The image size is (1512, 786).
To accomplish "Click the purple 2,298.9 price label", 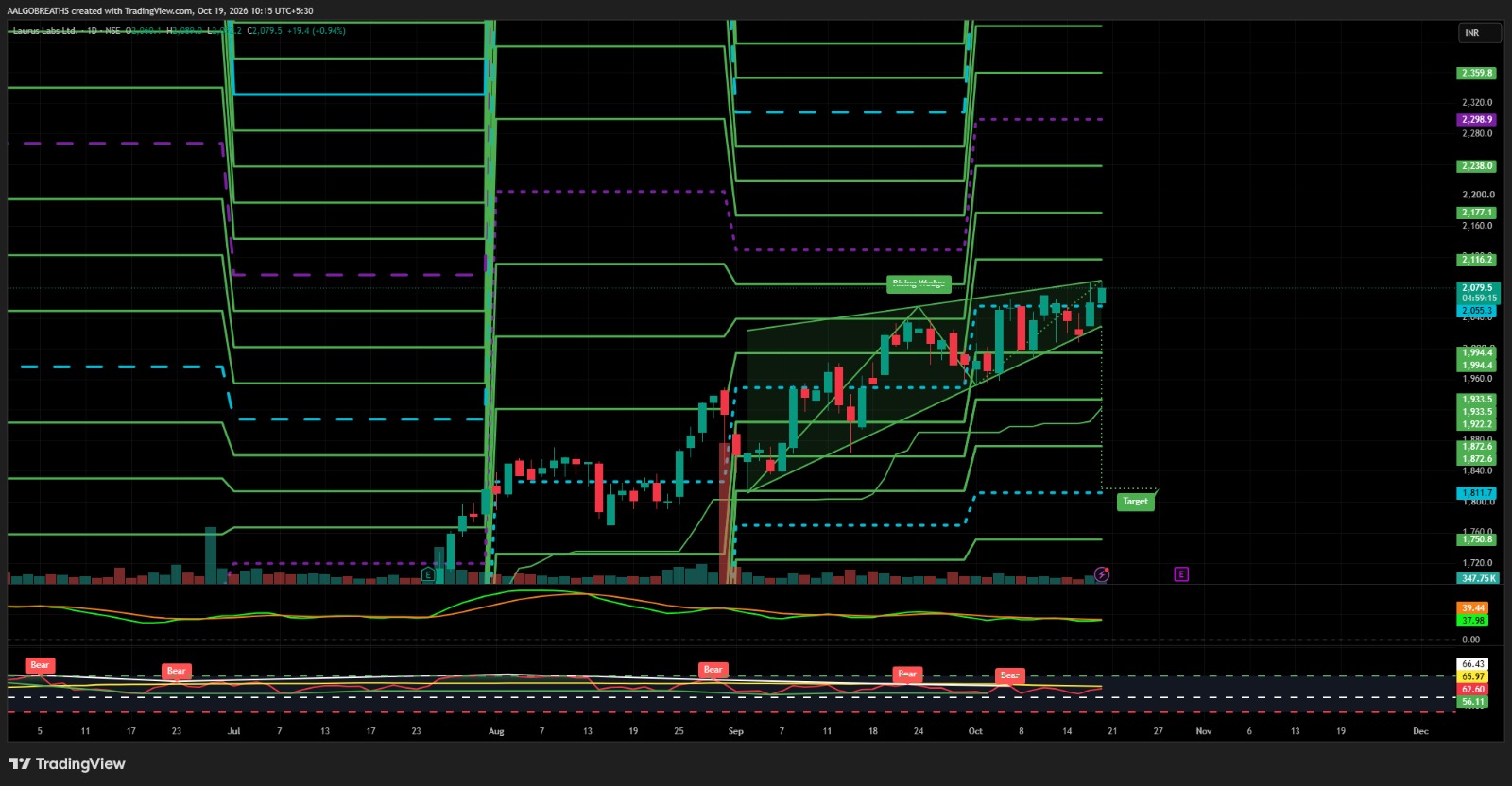I will [x=1477, y=120].
